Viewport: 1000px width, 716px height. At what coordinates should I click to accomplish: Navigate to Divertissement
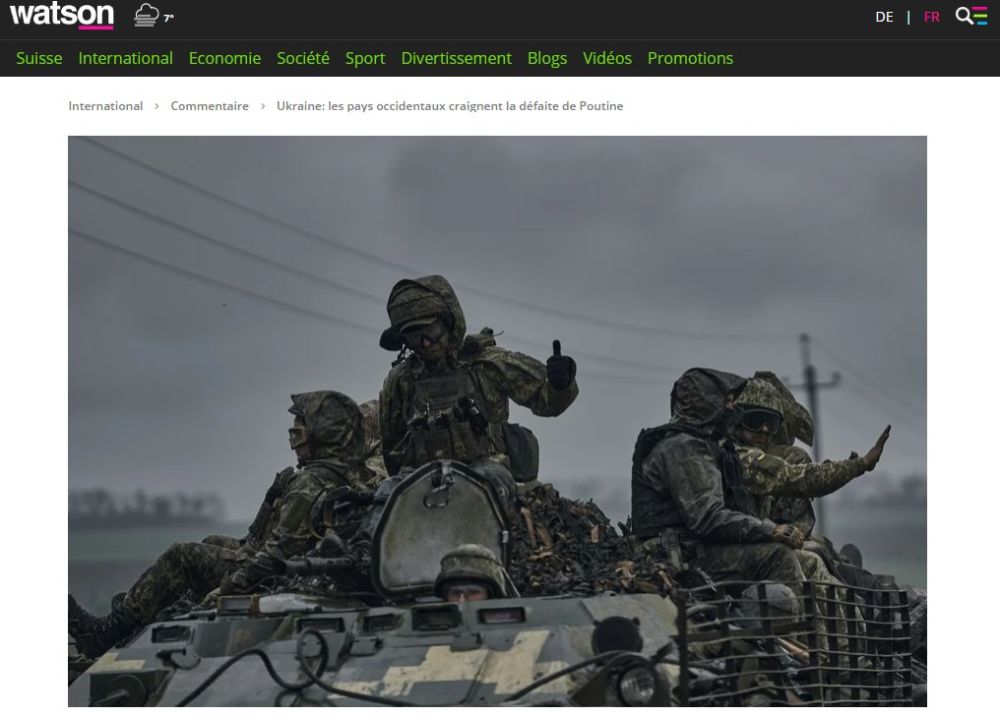(456, 58)
